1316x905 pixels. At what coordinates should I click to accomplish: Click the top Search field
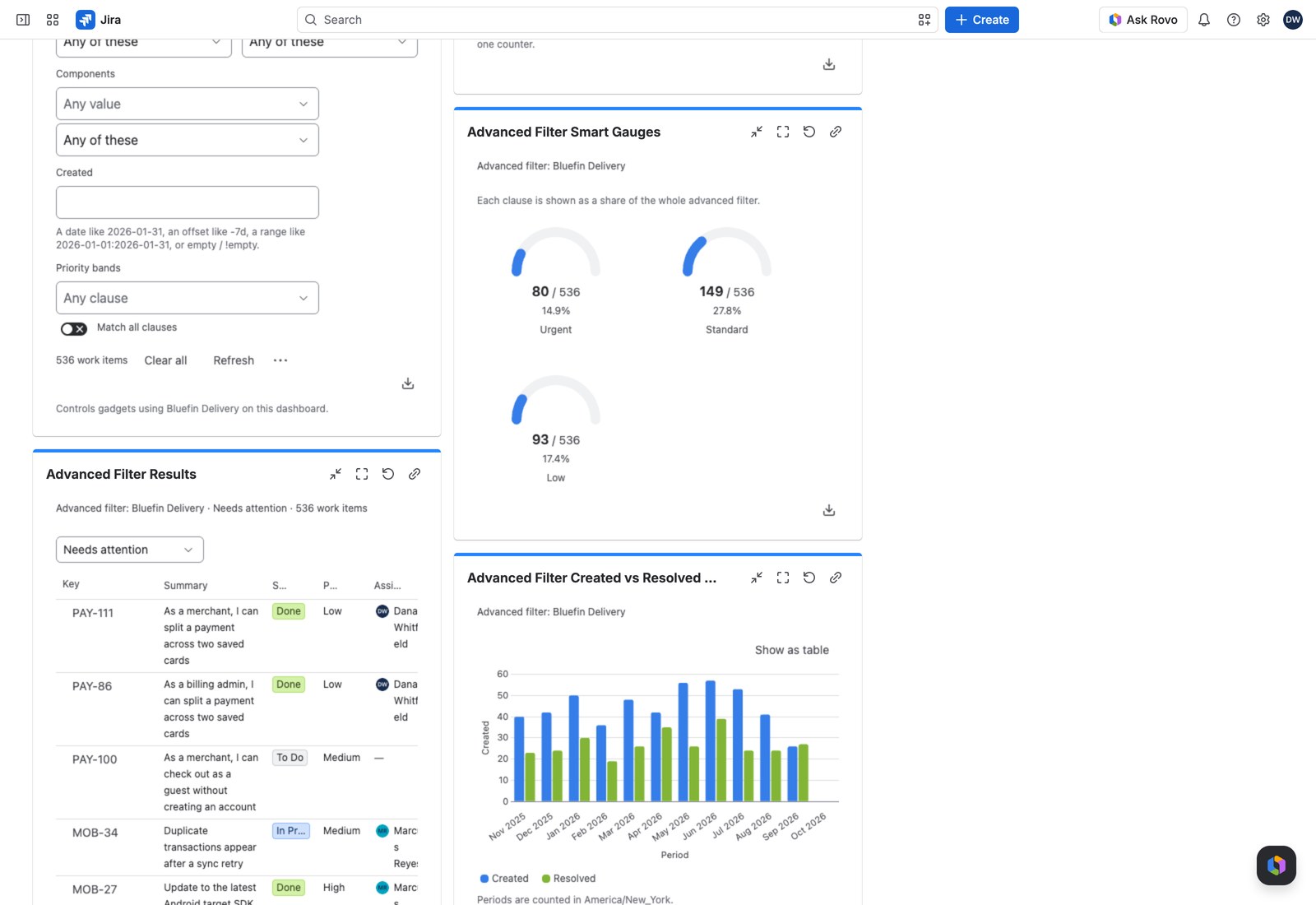point(617,20)
